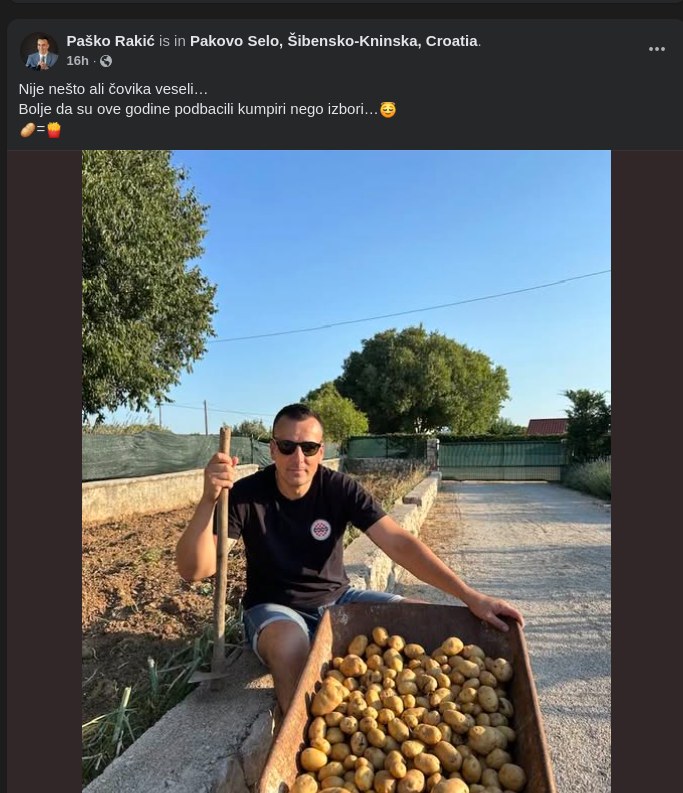
Task: Click the caption text "Nije nešto ali čovika veseli"
Action: click(x=113, y=89)
